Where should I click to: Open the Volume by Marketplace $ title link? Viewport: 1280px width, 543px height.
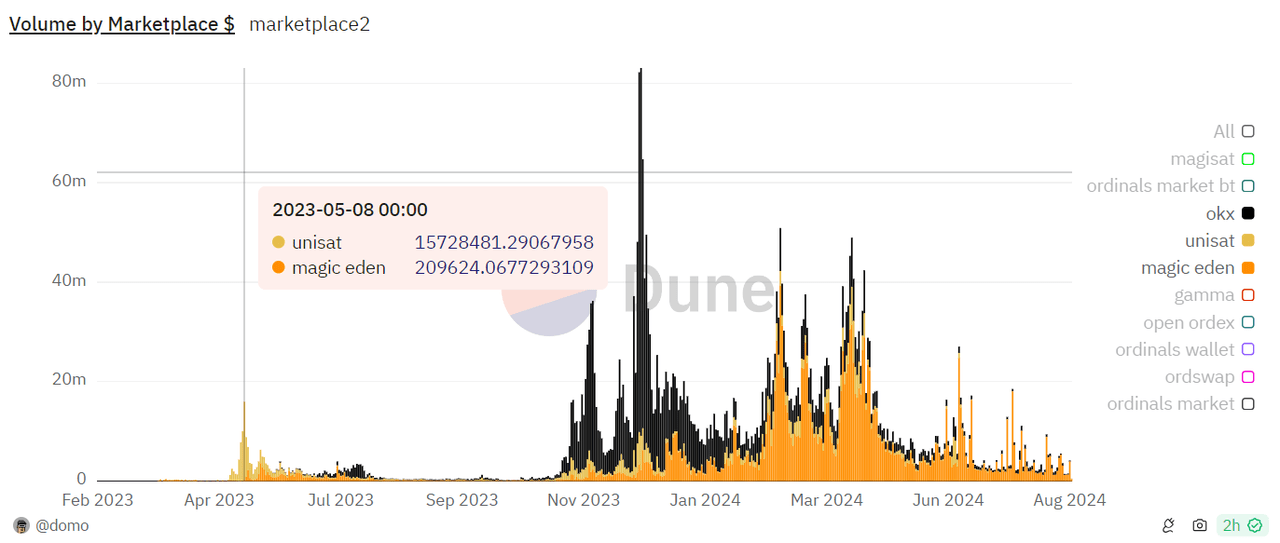122,24
